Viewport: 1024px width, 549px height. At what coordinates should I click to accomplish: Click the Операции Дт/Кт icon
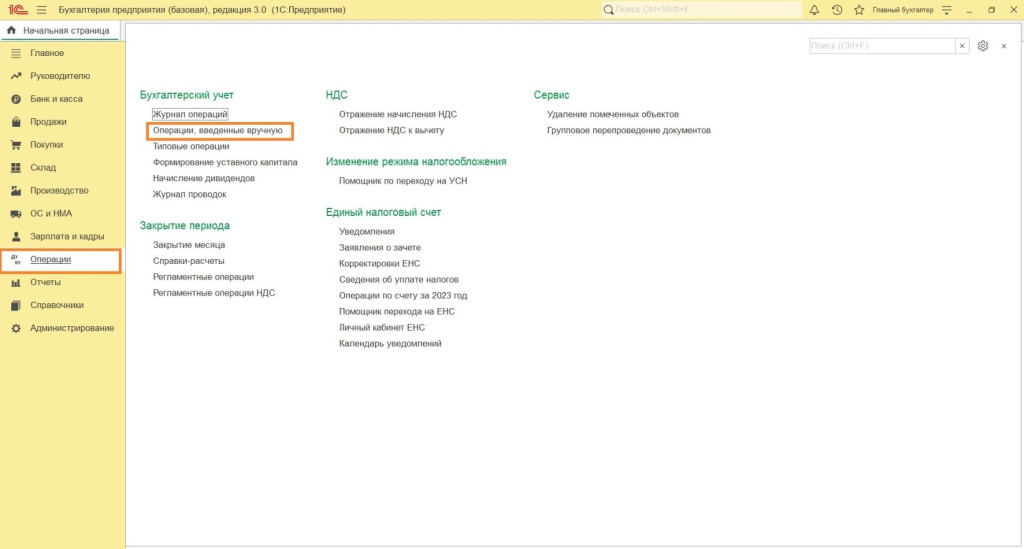16,260
